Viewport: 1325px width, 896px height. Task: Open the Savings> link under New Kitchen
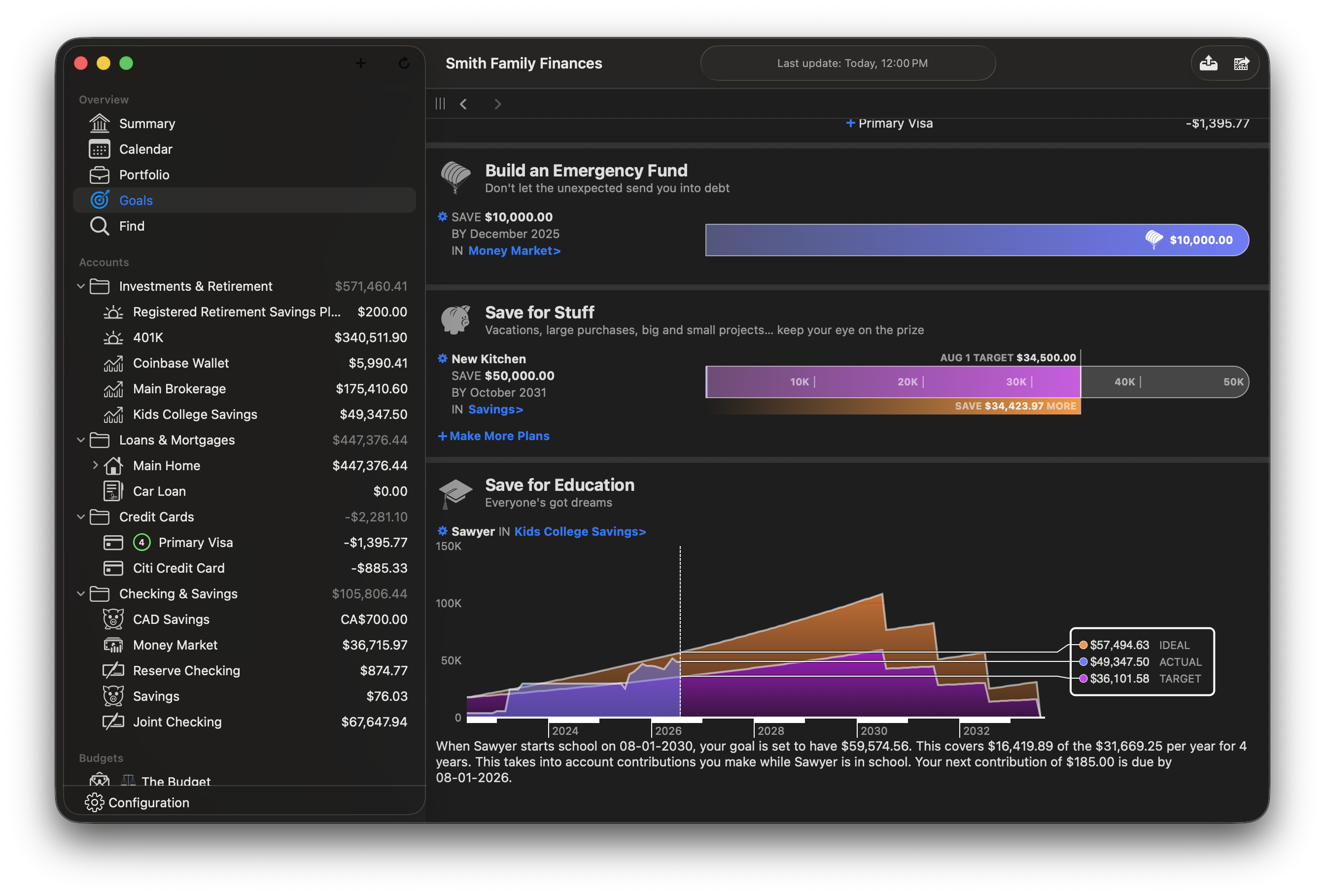[495, 409]
